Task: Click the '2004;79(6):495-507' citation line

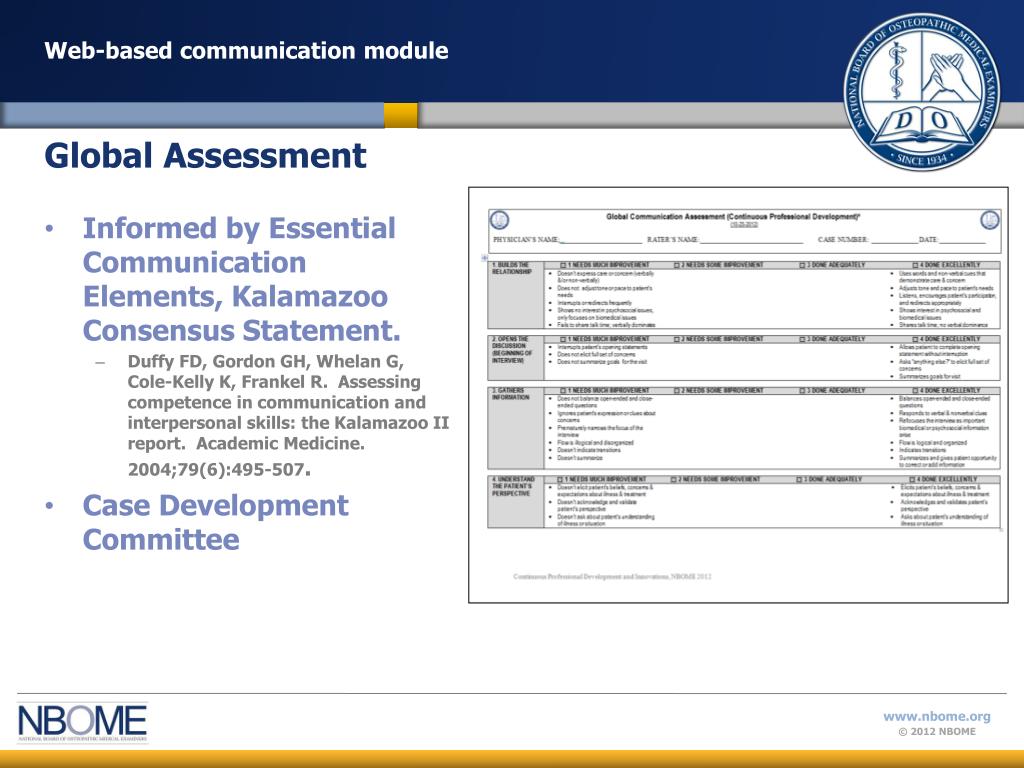Action: pyautogui.click(x=219, y=470)
